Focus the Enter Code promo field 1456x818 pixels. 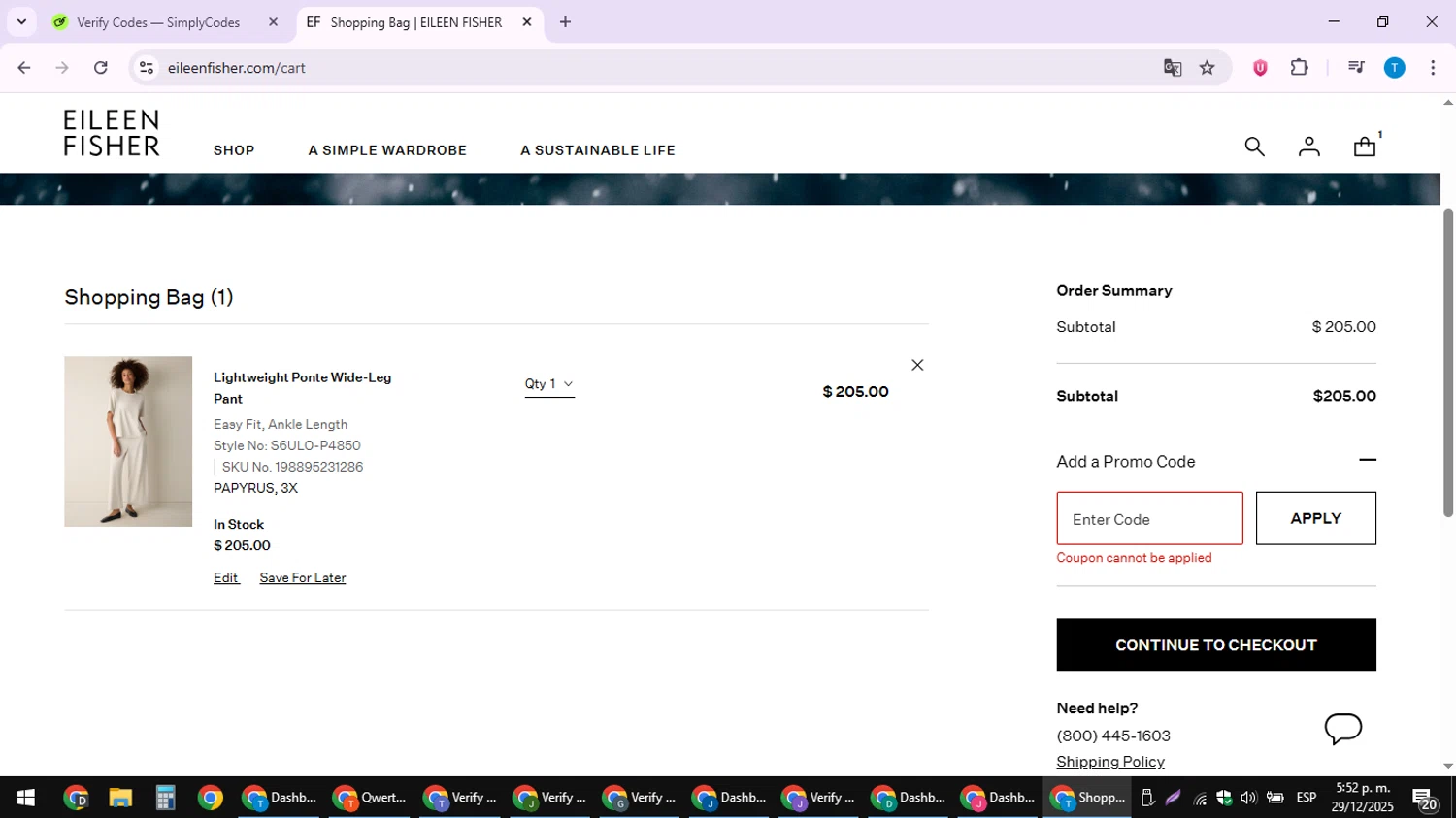point(1149,518)
